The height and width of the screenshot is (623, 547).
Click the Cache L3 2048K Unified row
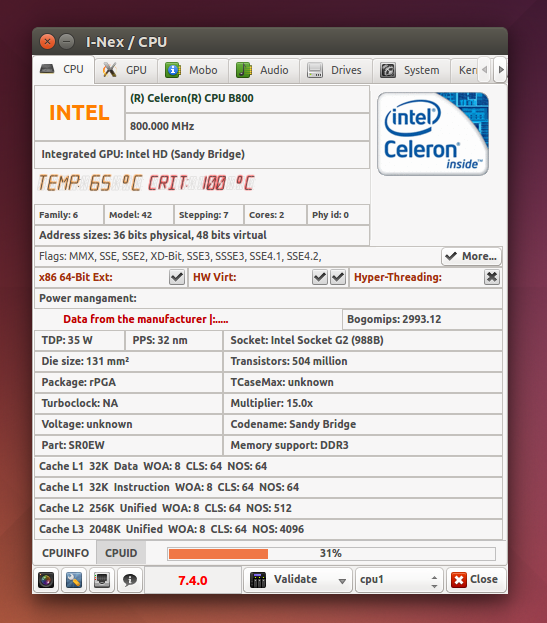pyautogui.click(x=269, y=530)
